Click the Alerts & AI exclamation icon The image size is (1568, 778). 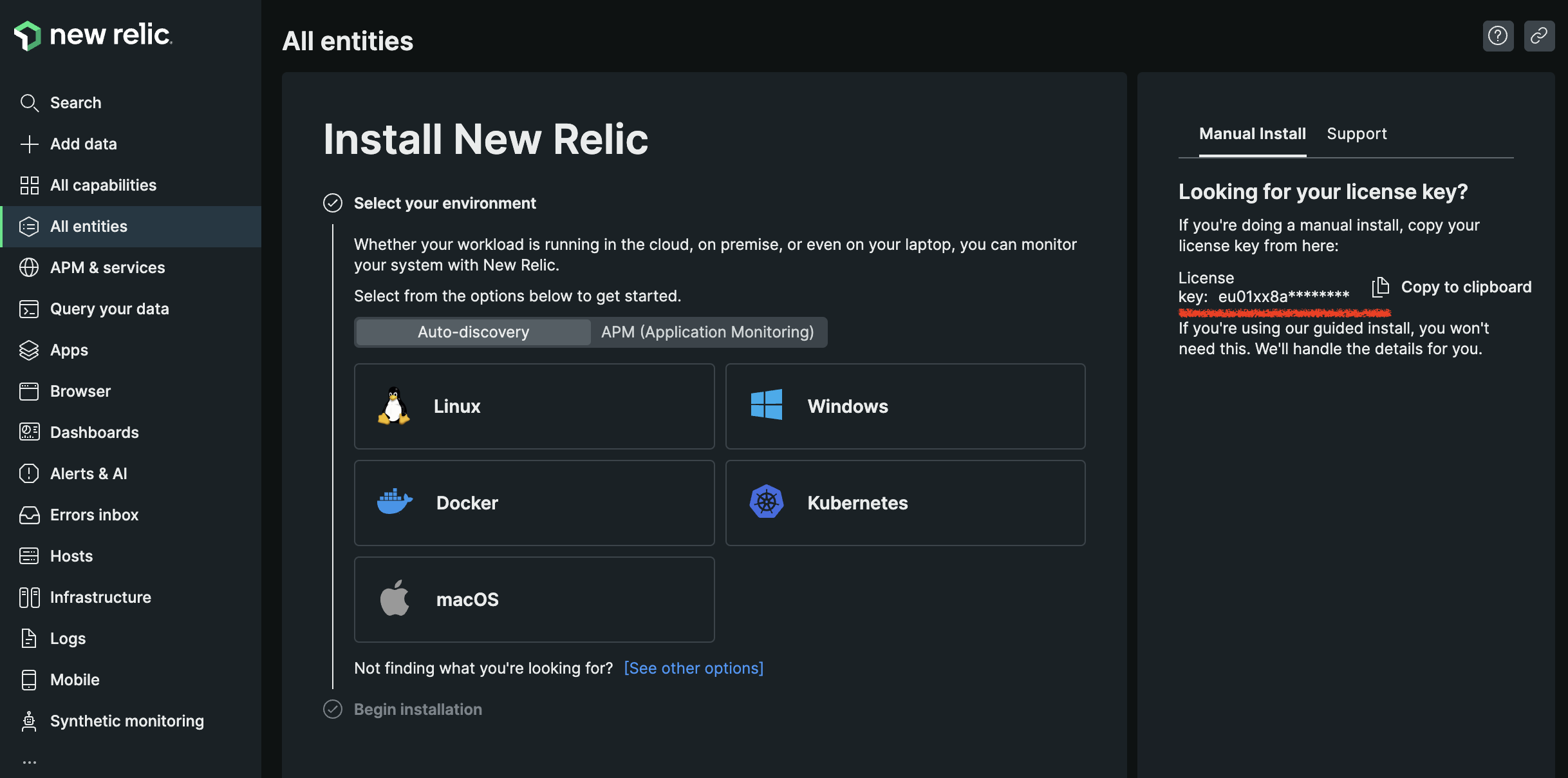[x=29, y=473]
